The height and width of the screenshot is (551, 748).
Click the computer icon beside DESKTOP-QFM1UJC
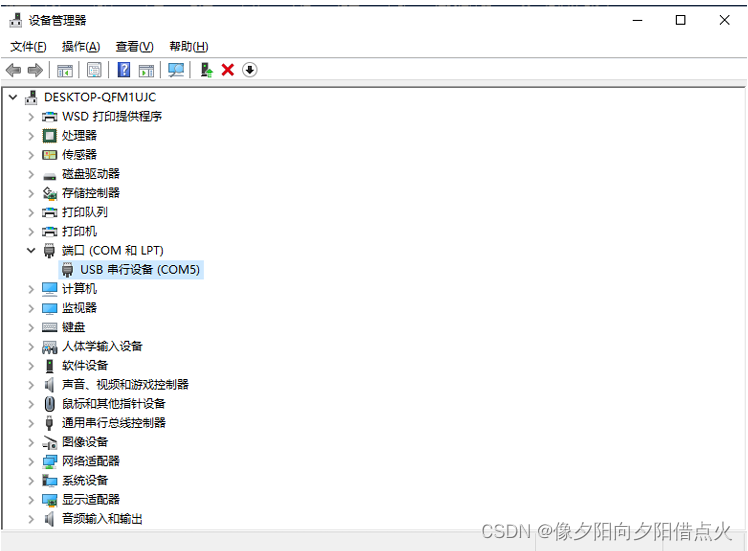(31, 97)
